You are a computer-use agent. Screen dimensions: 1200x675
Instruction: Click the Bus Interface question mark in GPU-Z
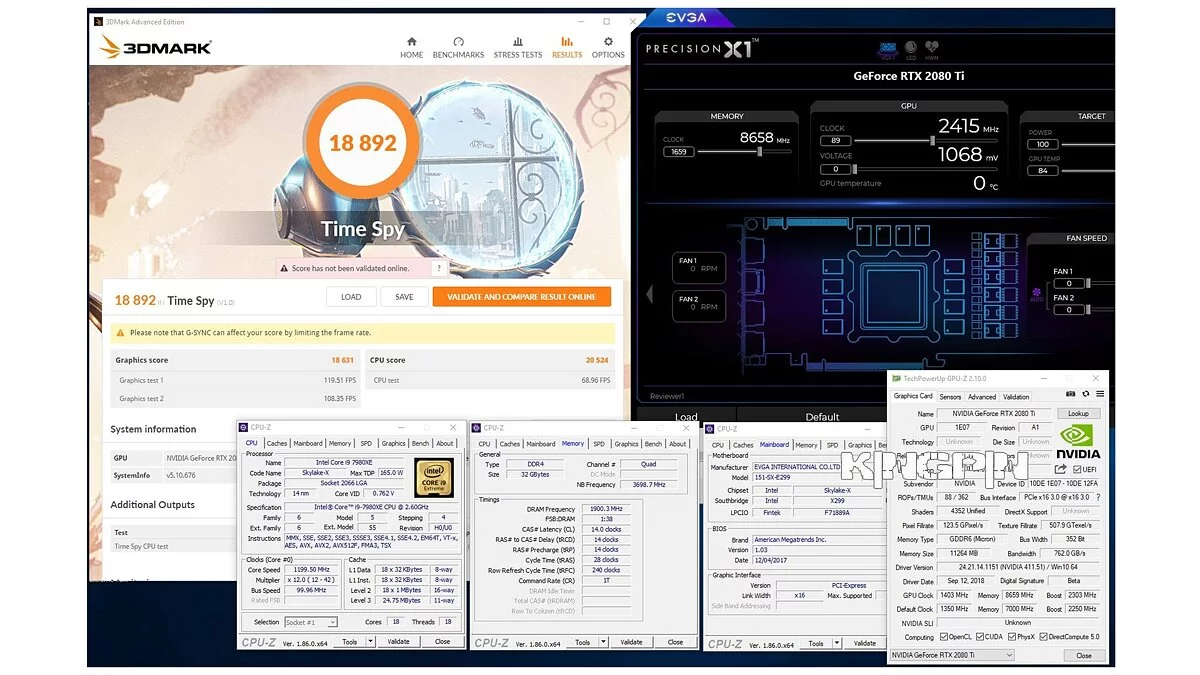(x=1096, y=497)
